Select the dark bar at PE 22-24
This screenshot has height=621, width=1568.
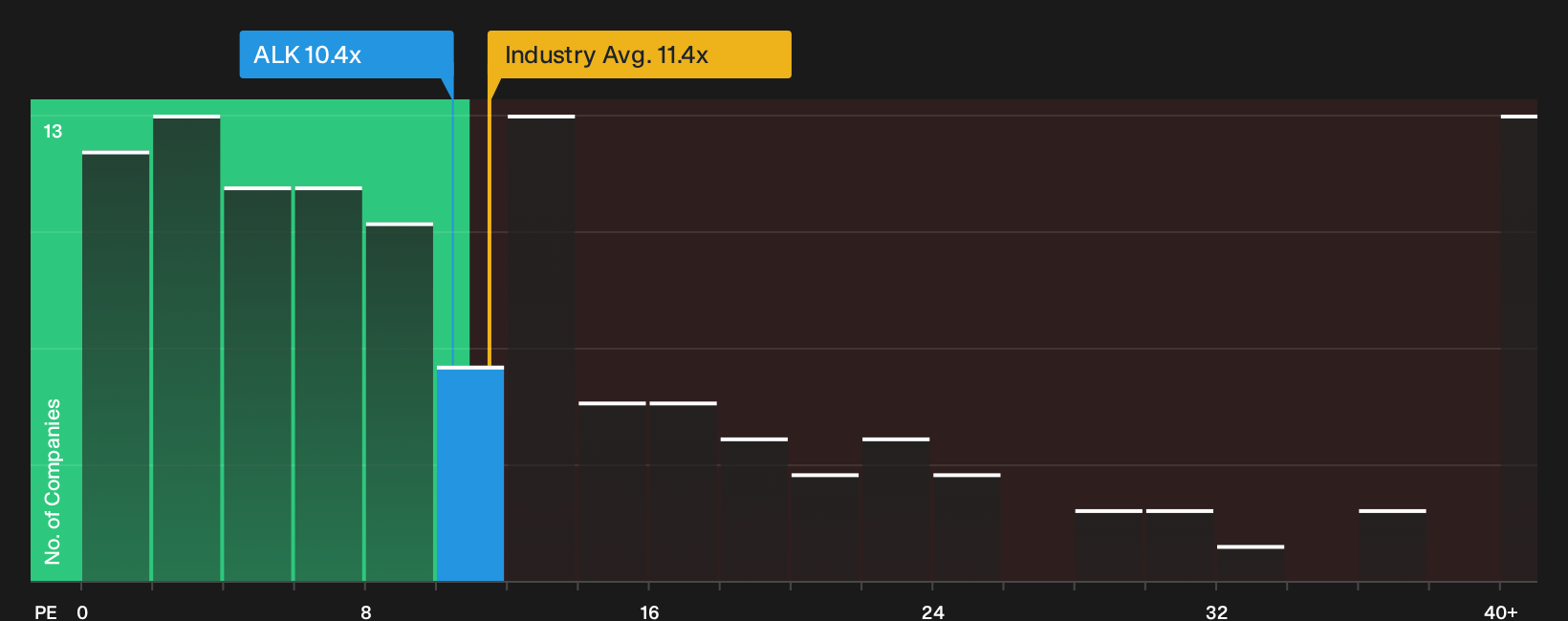click(896, 509)
